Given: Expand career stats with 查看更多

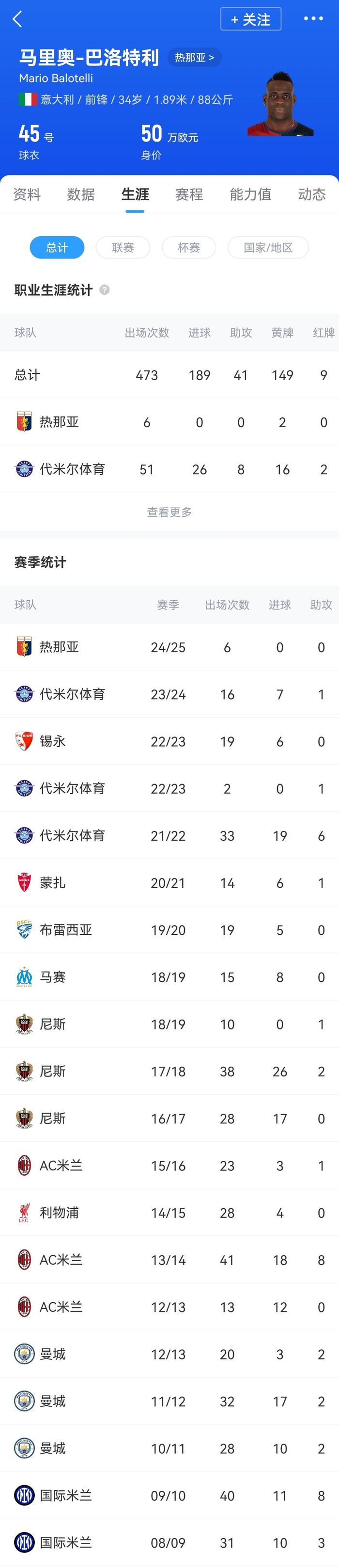Looking at the screenshot, I should 169,512.
